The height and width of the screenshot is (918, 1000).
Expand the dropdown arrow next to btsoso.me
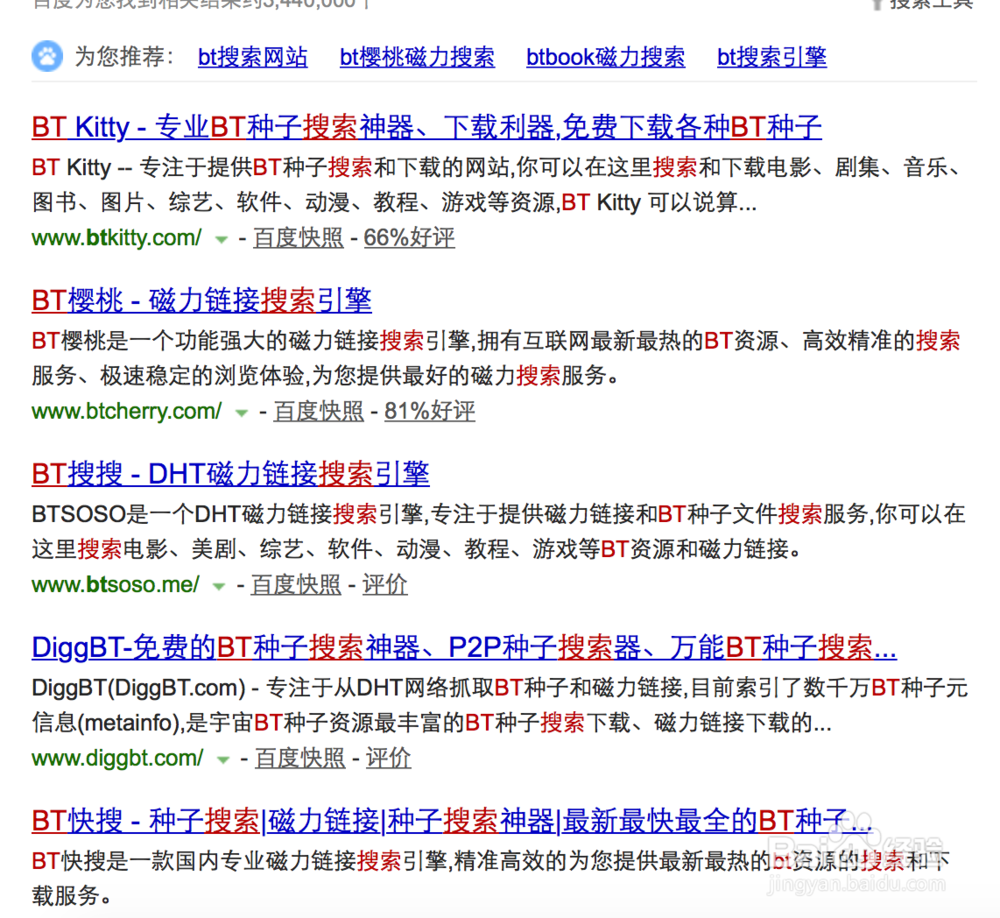tap(219, 587)
